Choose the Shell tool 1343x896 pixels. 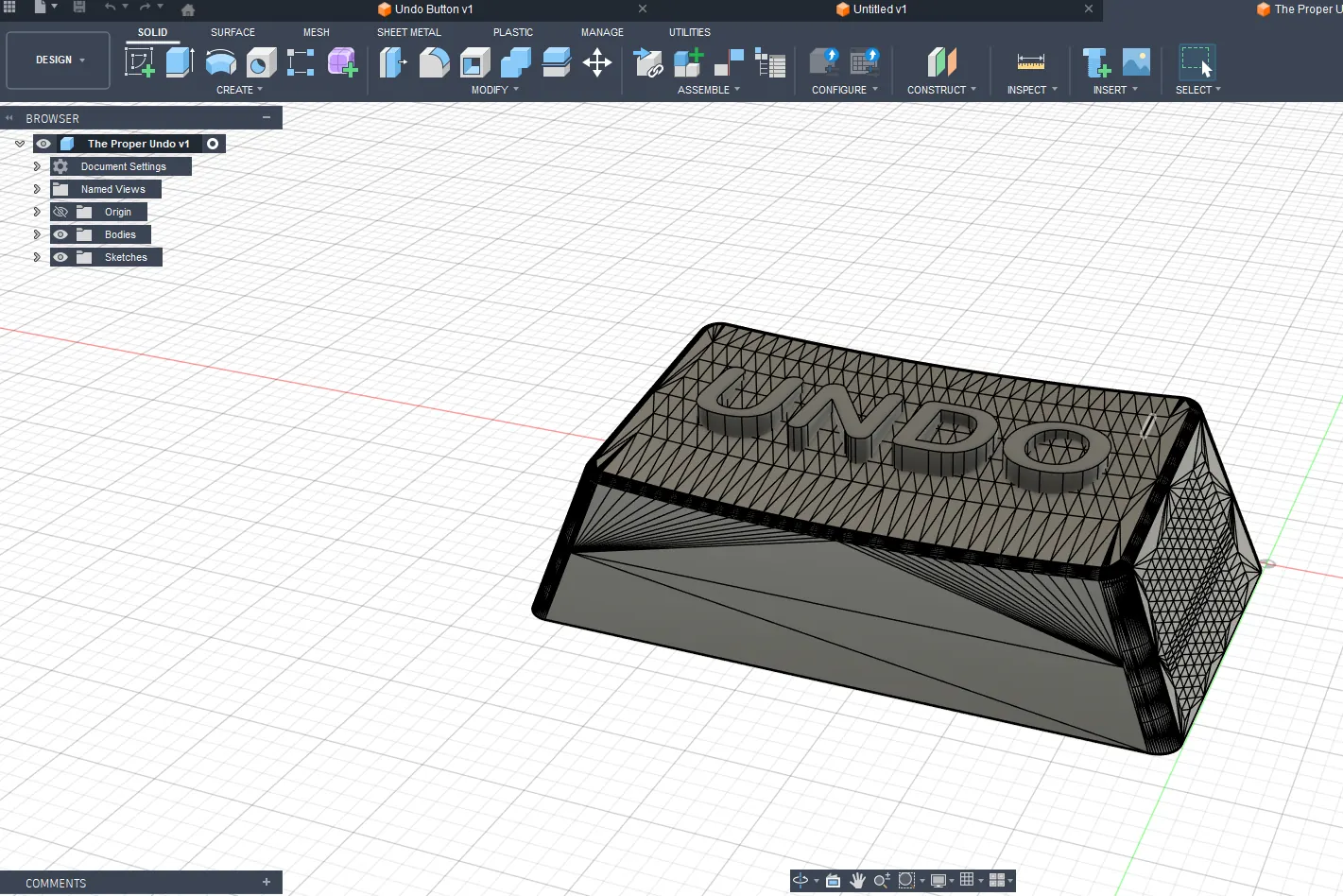tap(474, 62)
